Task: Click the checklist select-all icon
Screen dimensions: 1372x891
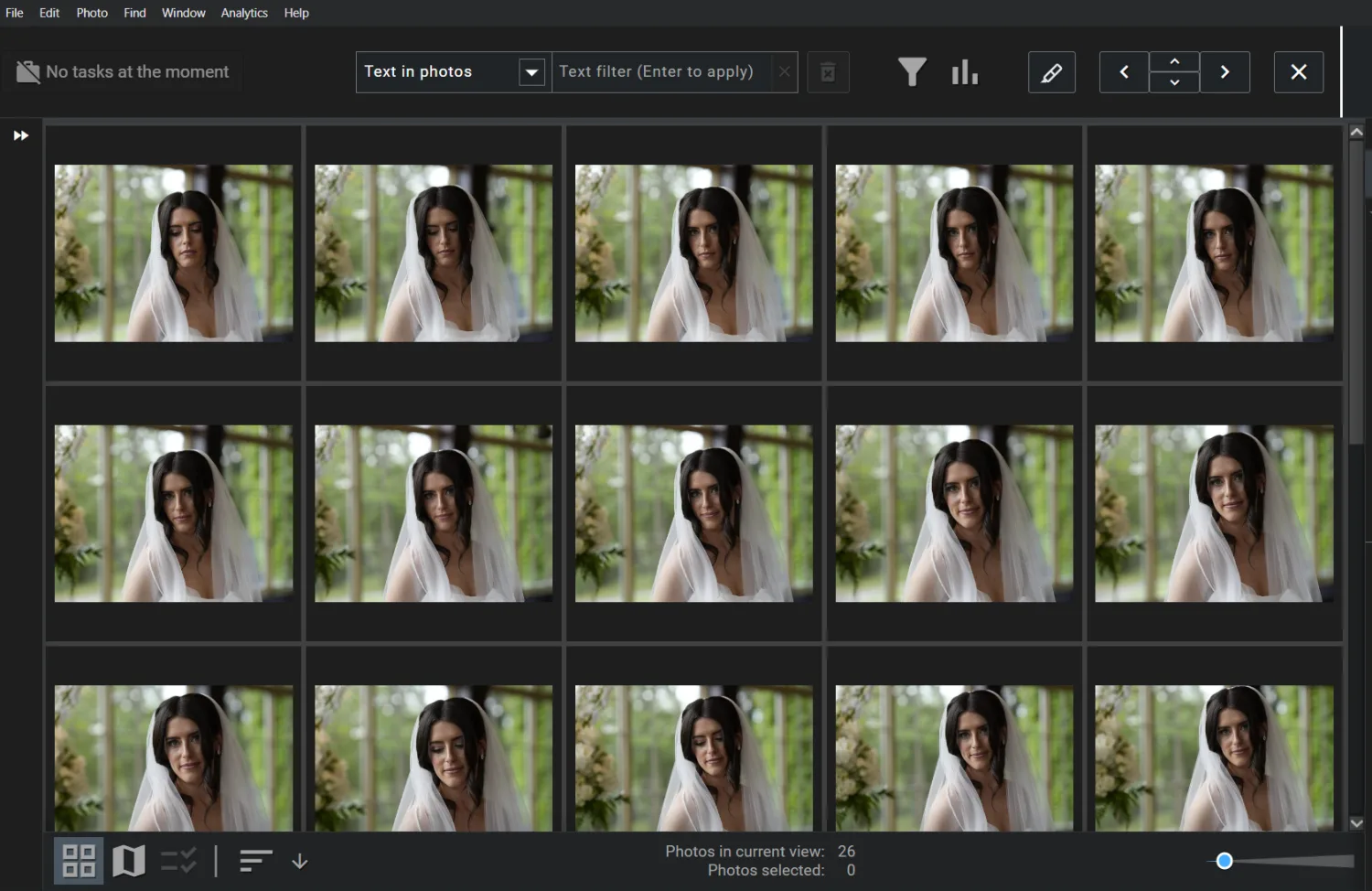Action: pyautogui.click(x=178, y=861)
